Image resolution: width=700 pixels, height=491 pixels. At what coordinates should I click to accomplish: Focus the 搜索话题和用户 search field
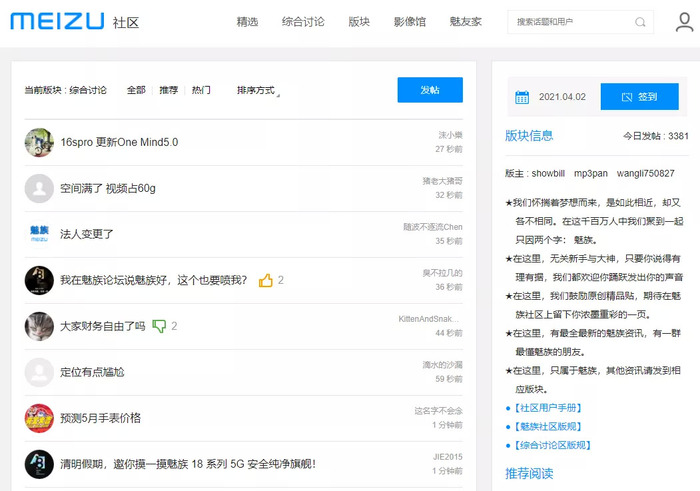pyautogui.click(x=580, y=22)
